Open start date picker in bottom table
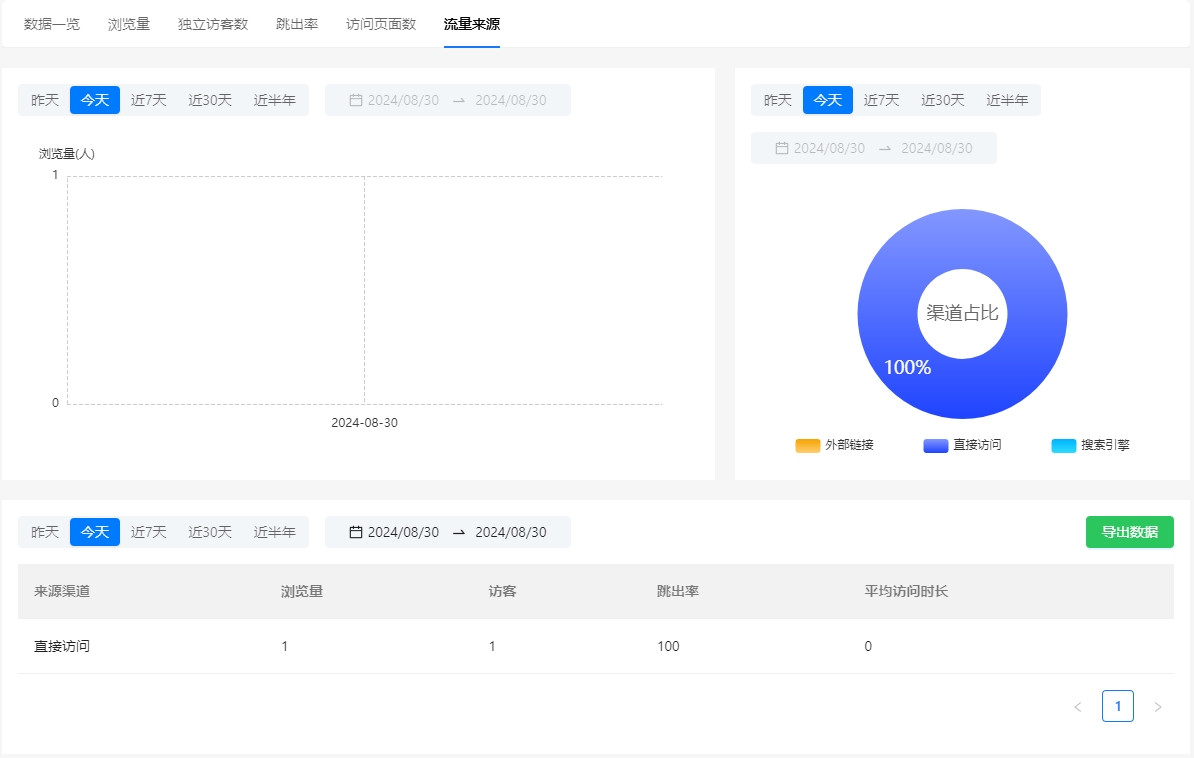The image size is (1194, 758). pos(403,532)
